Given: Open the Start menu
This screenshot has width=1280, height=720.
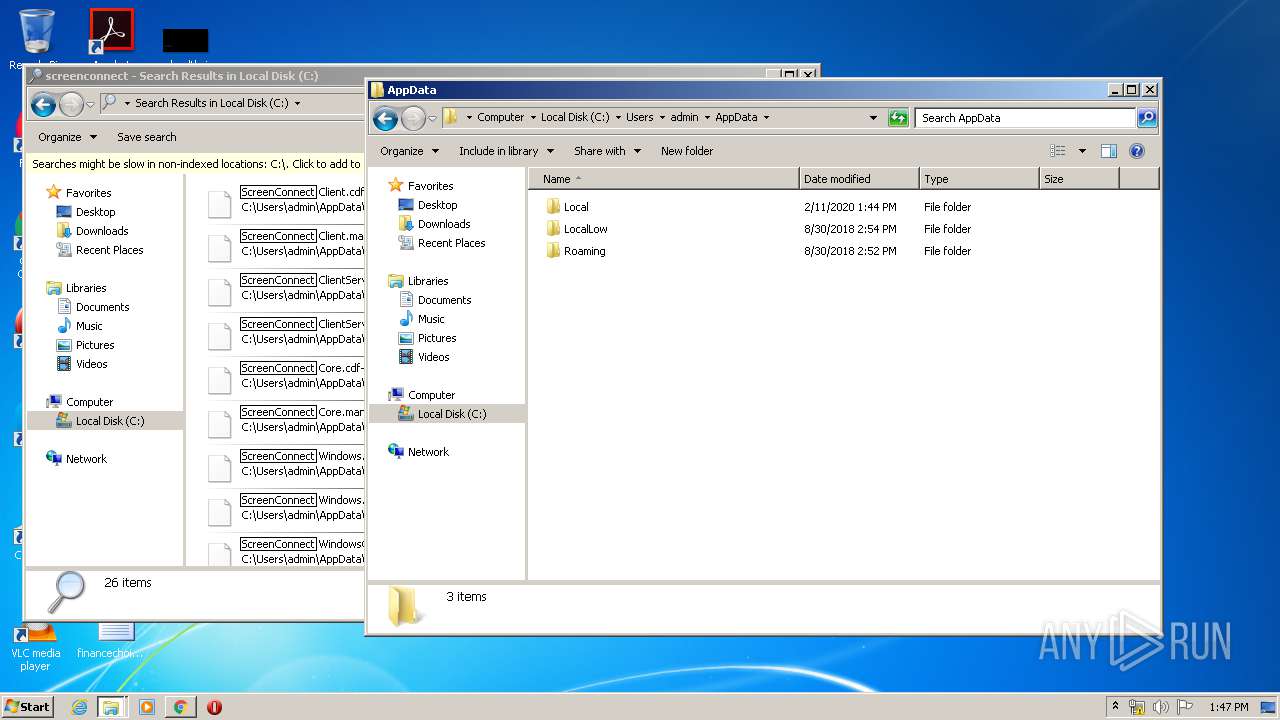Looking at the screenshot, I should (28, 707).
